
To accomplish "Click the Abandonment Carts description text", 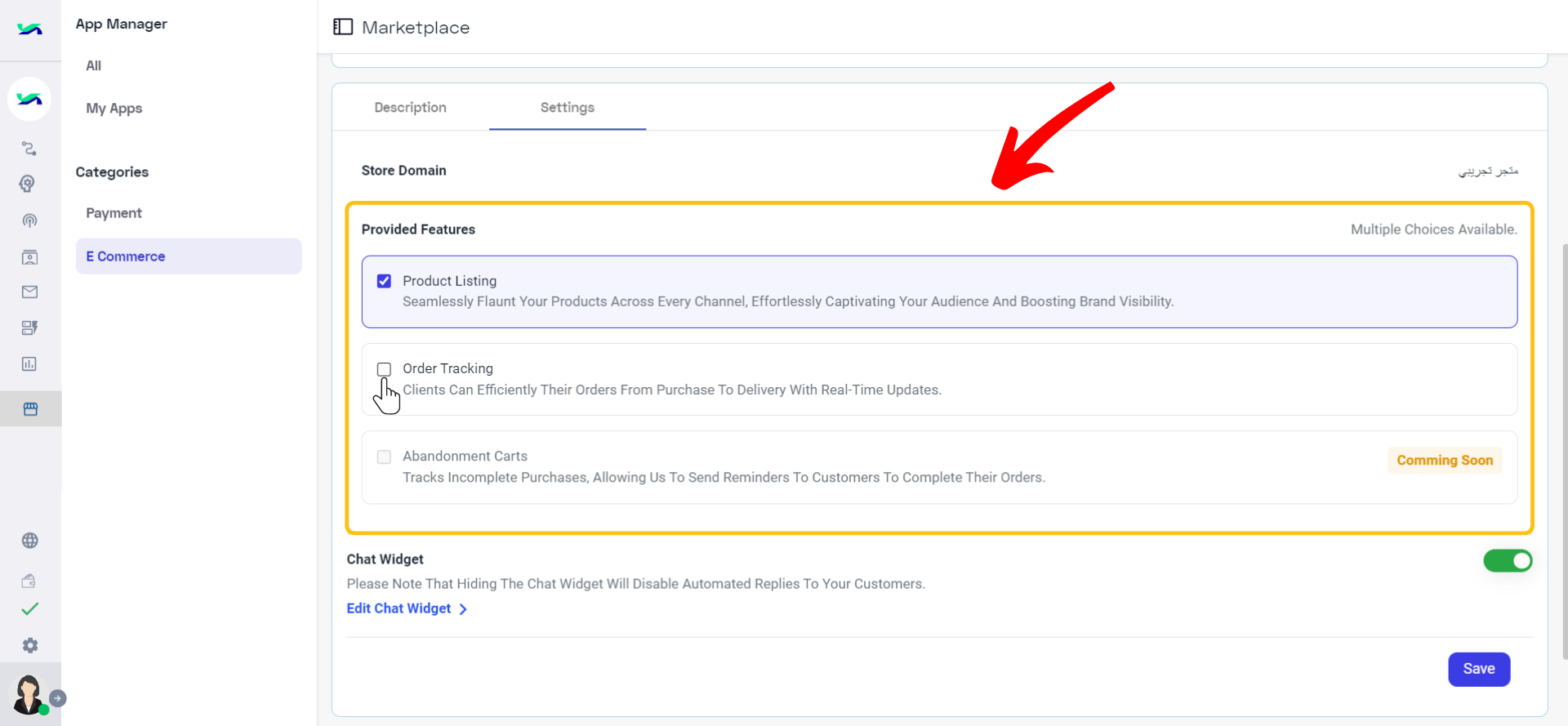I will 724,478.
